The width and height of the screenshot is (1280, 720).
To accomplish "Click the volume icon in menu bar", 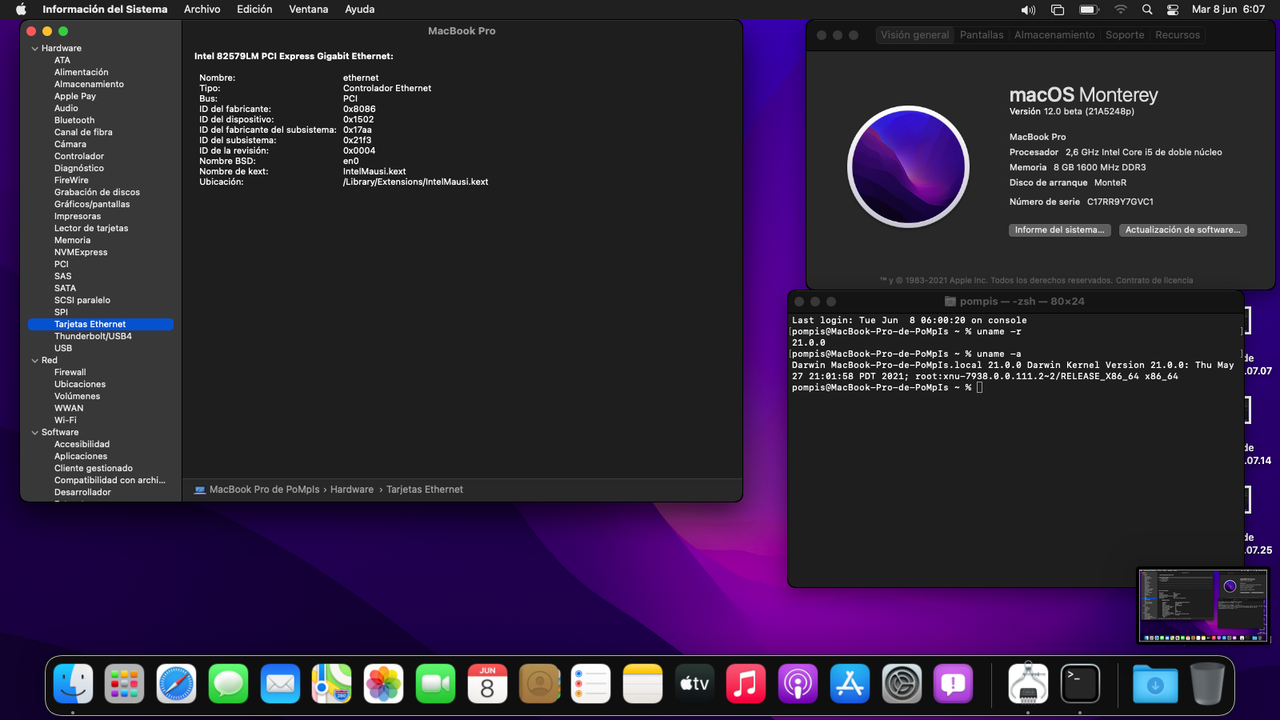I will click(x=1028, y=9).
